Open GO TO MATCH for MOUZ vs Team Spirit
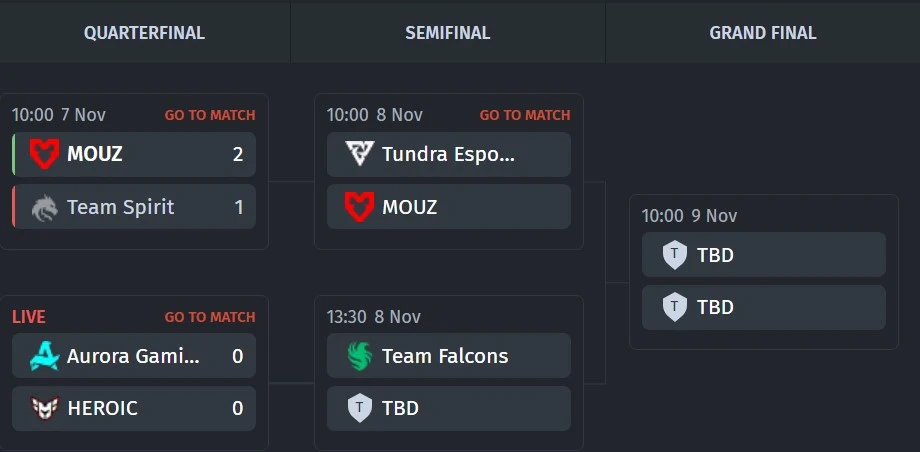920x452 pixels. pyautogui.click(x=210, y=115)
